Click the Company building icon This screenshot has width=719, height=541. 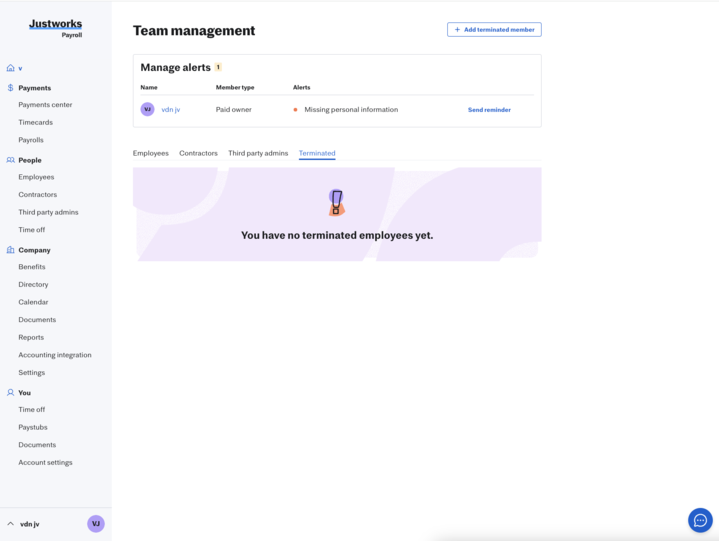[x=11, y=250]
